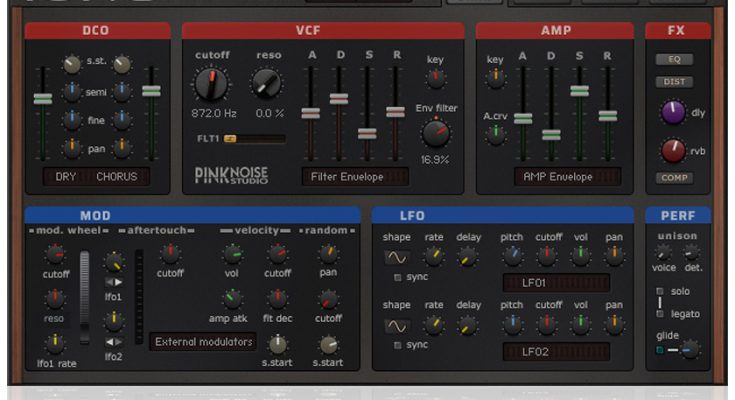Click the unison voice knob
This screenshot has width=735, height=400.
point(662,253)
